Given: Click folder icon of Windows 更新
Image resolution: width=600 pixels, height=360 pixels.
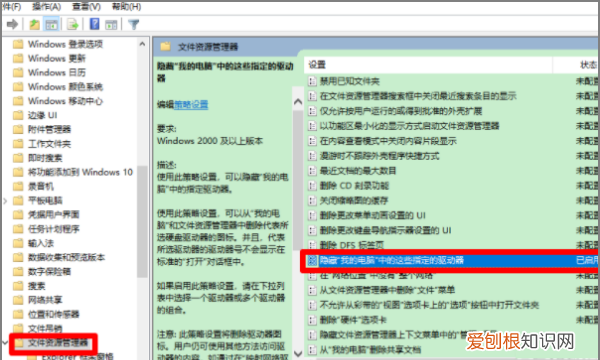Looking at the screenshot, I should (x=18, y=59).
